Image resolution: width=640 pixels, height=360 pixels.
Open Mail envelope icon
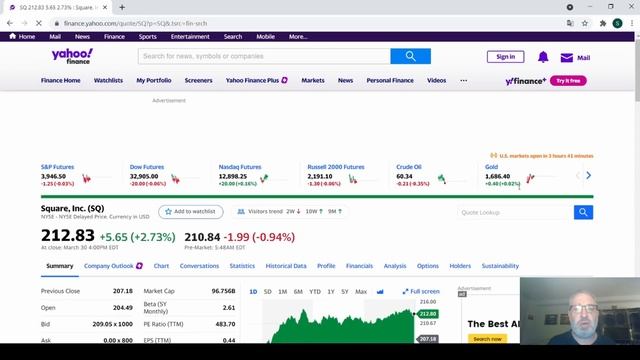tap(567, 58)
